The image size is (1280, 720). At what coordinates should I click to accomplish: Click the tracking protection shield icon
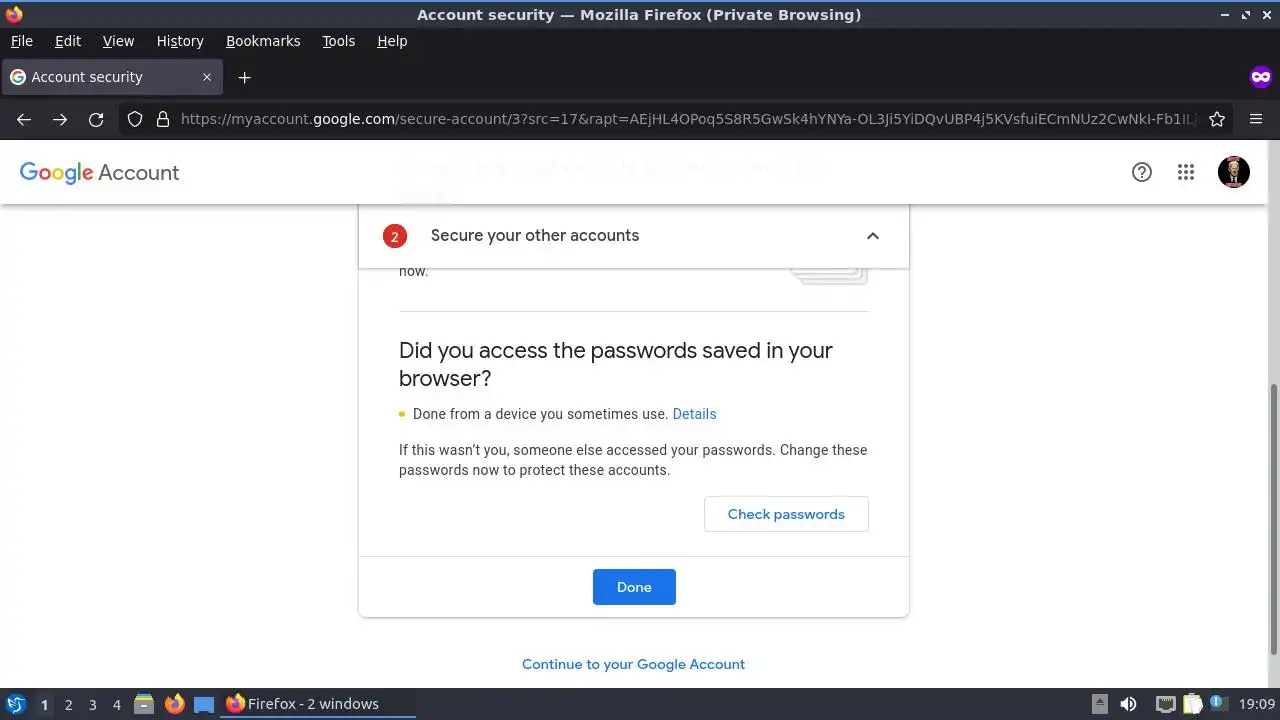135,119
